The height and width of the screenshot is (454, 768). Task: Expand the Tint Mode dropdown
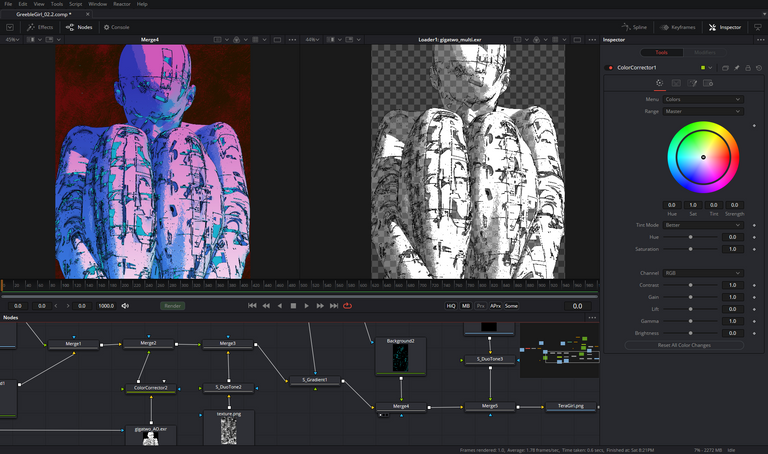(x=704, y=225)
